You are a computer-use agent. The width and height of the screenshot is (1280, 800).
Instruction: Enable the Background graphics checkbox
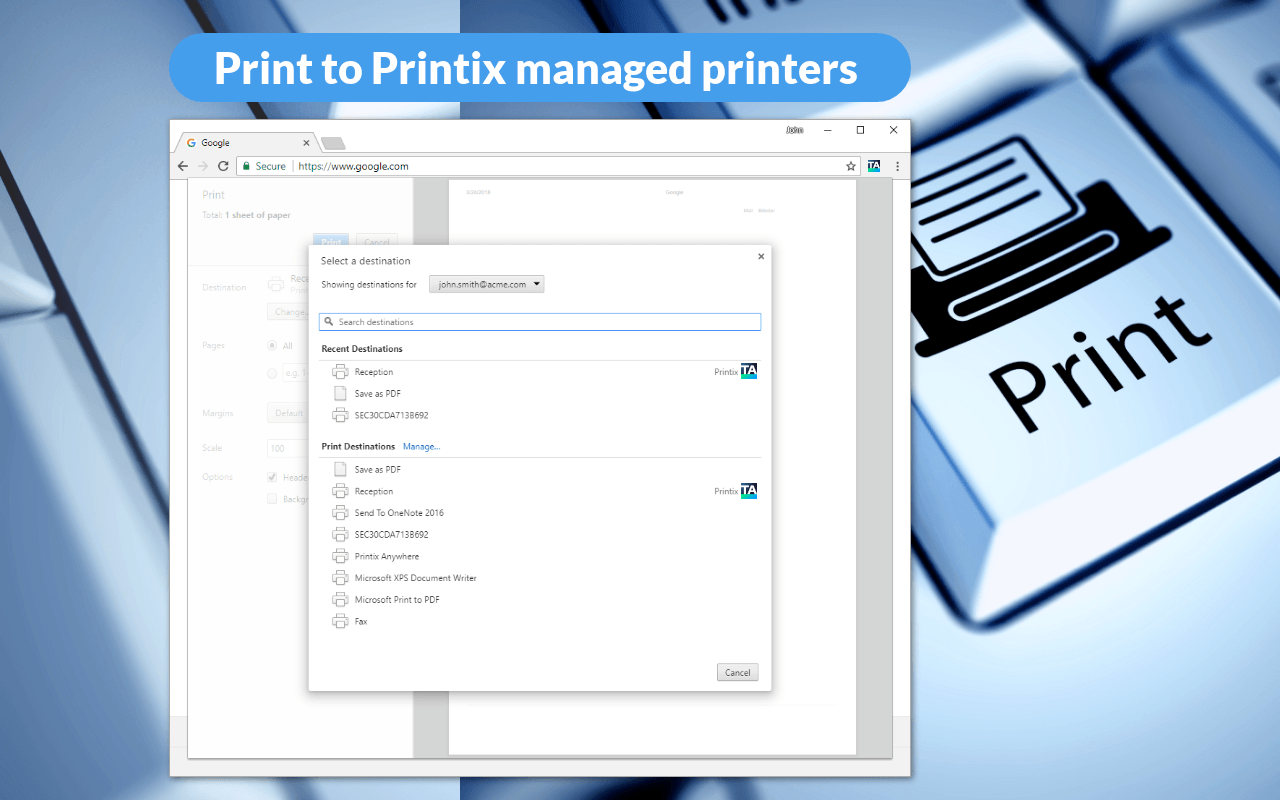(270, 498)
